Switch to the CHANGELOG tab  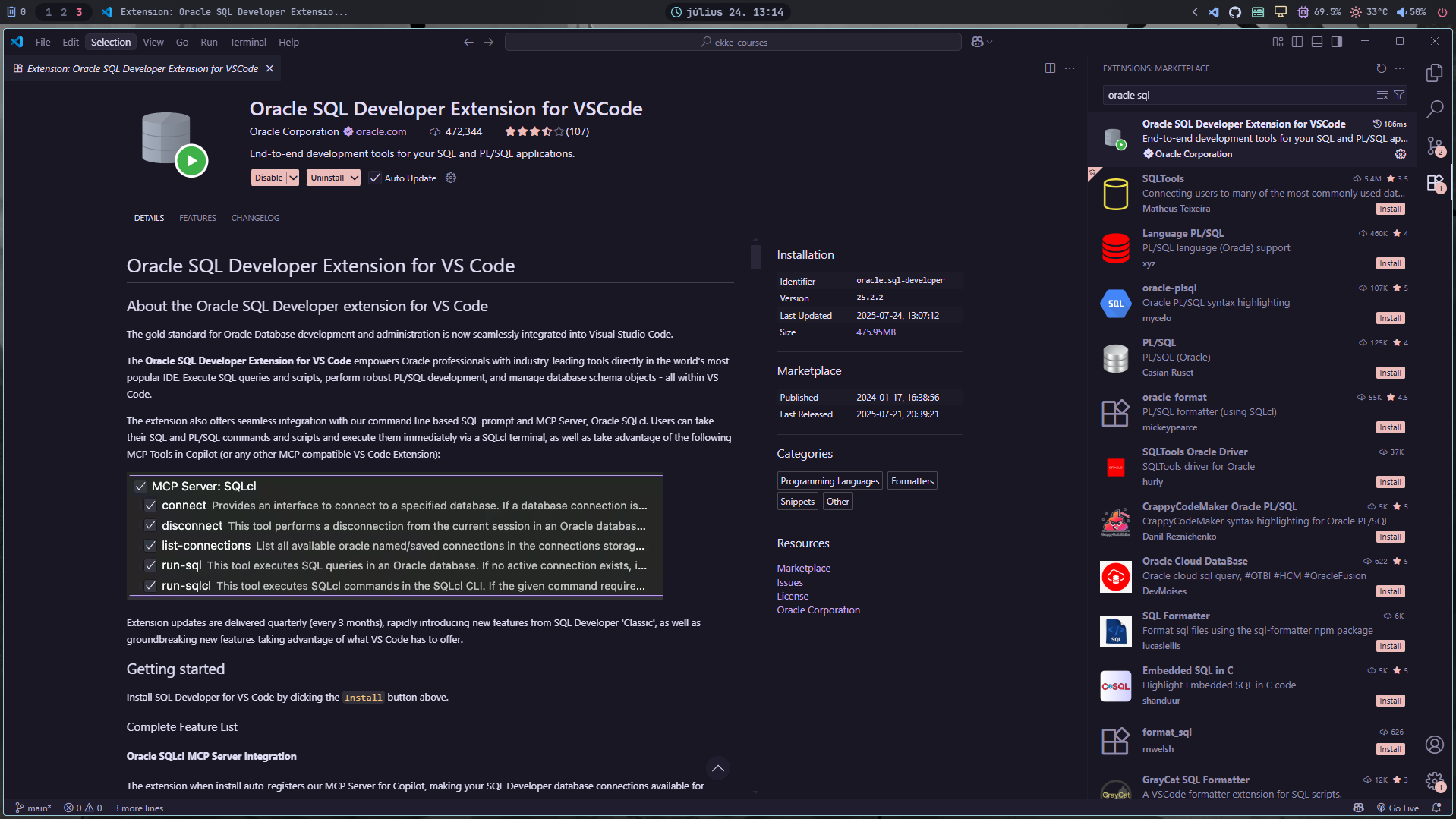tap(255, 218)
